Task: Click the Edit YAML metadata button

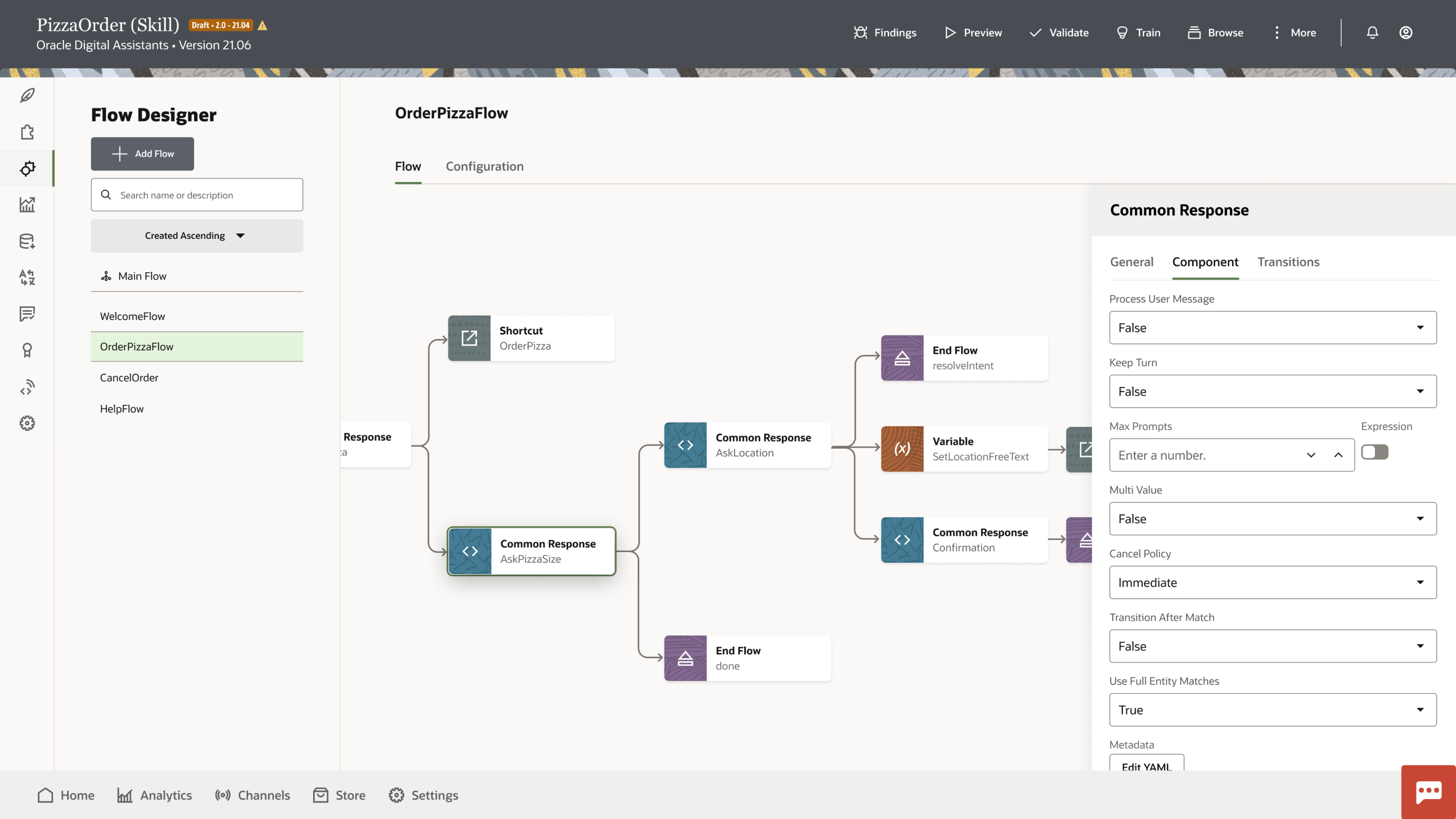Action: 1146,763
